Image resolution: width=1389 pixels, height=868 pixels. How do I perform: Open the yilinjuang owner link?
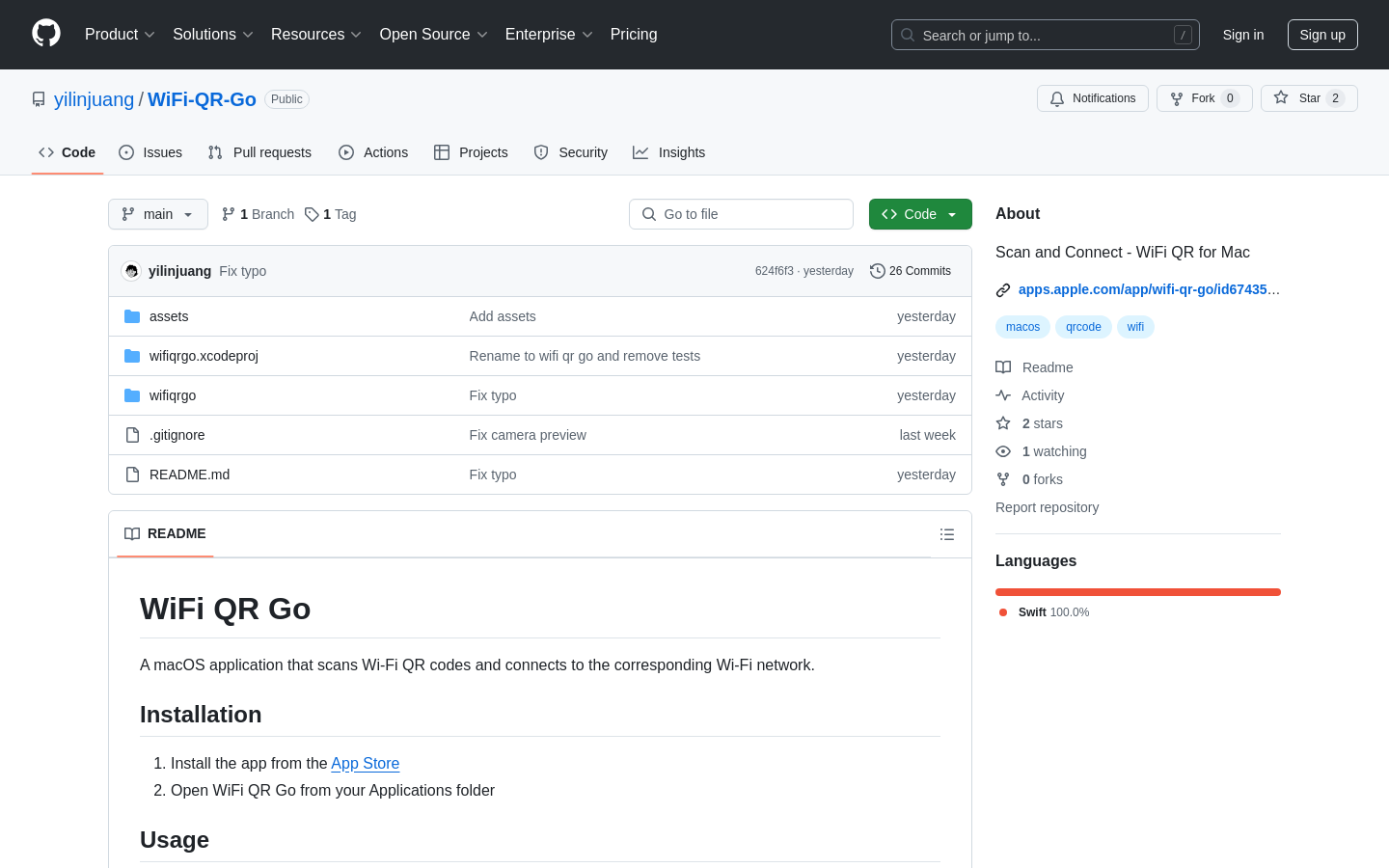tap(94, 99)
